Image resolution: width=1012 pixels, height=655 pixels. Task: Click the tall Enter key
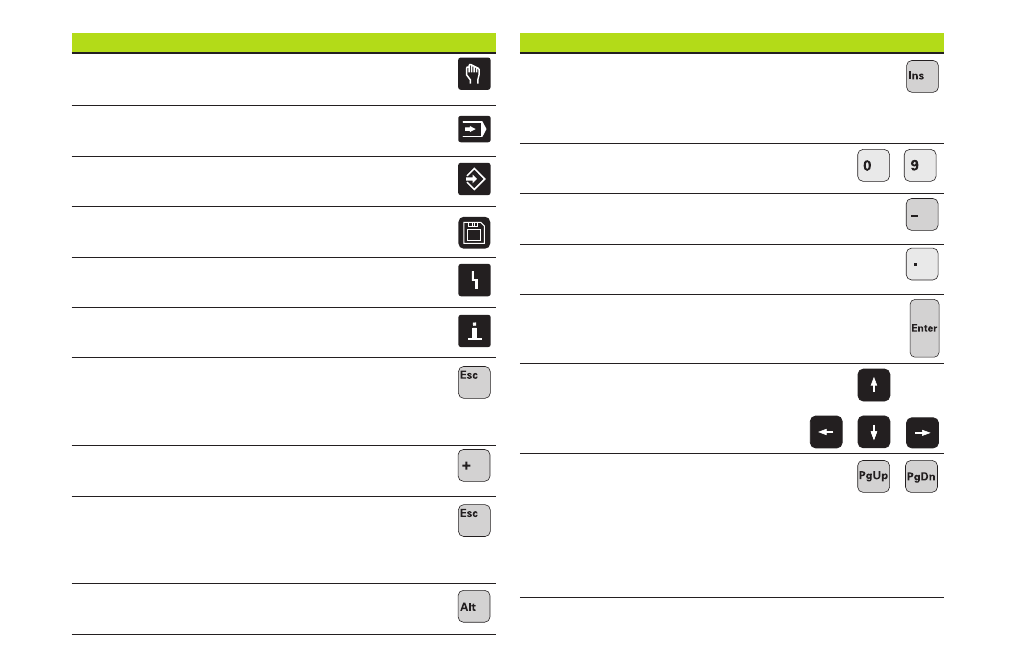(924, 328)
